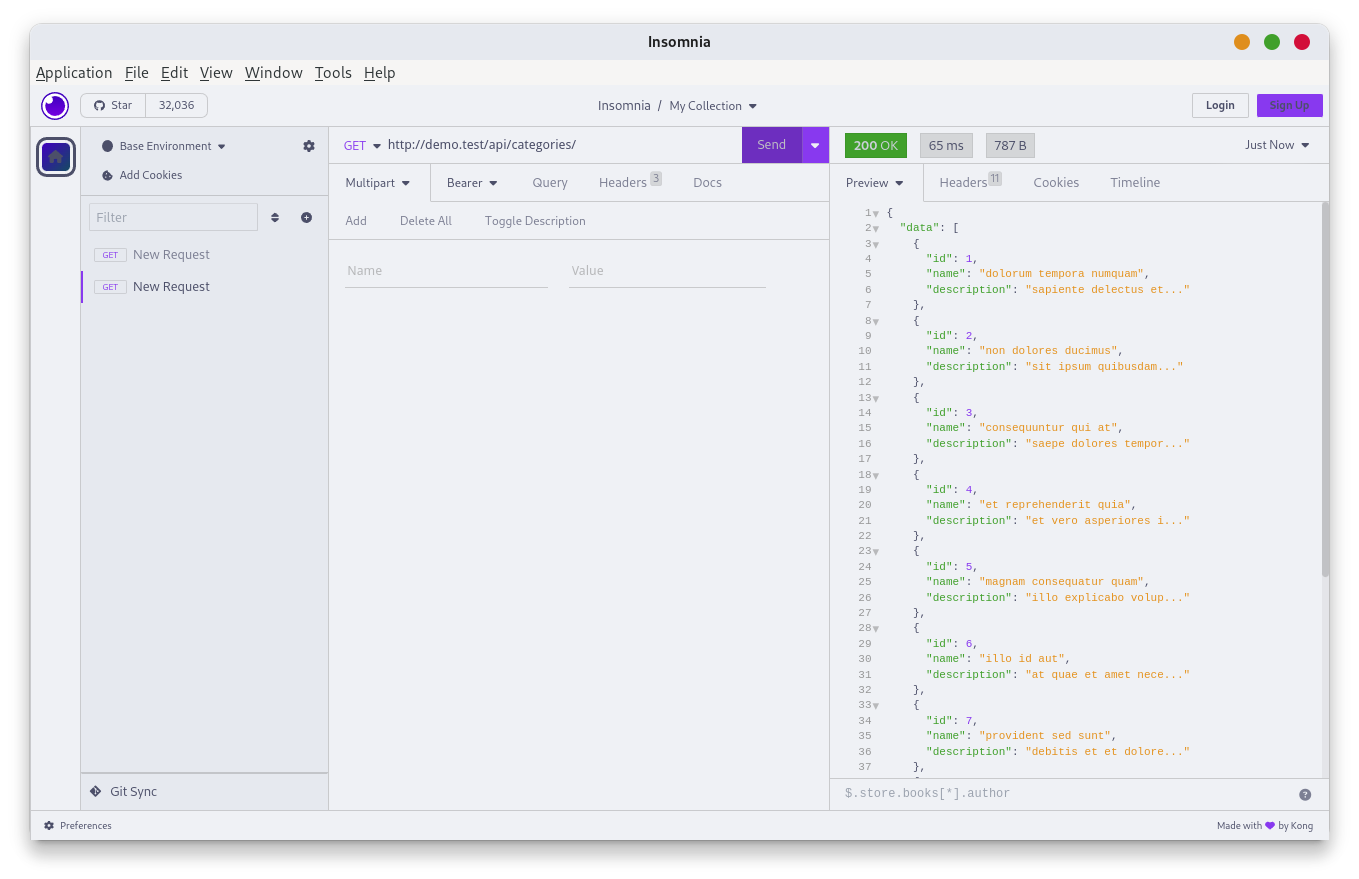Click the request URL field
Image resolution: width=1359 pixels, height=879 pixels.
(563, 145)
